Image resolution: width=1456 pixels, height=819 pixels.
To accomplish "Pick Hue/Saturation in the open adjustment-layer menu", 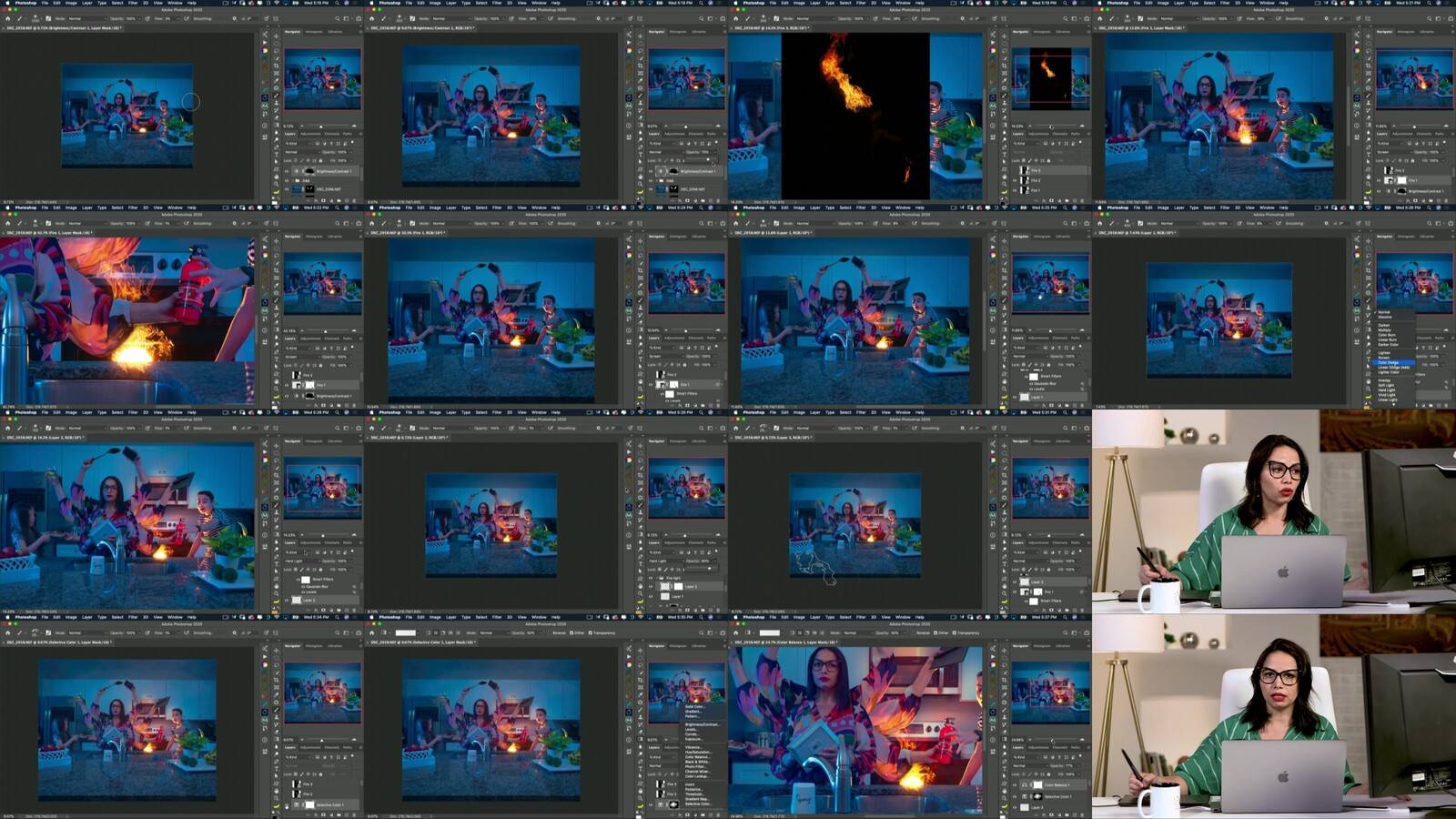I will [699, 753].
